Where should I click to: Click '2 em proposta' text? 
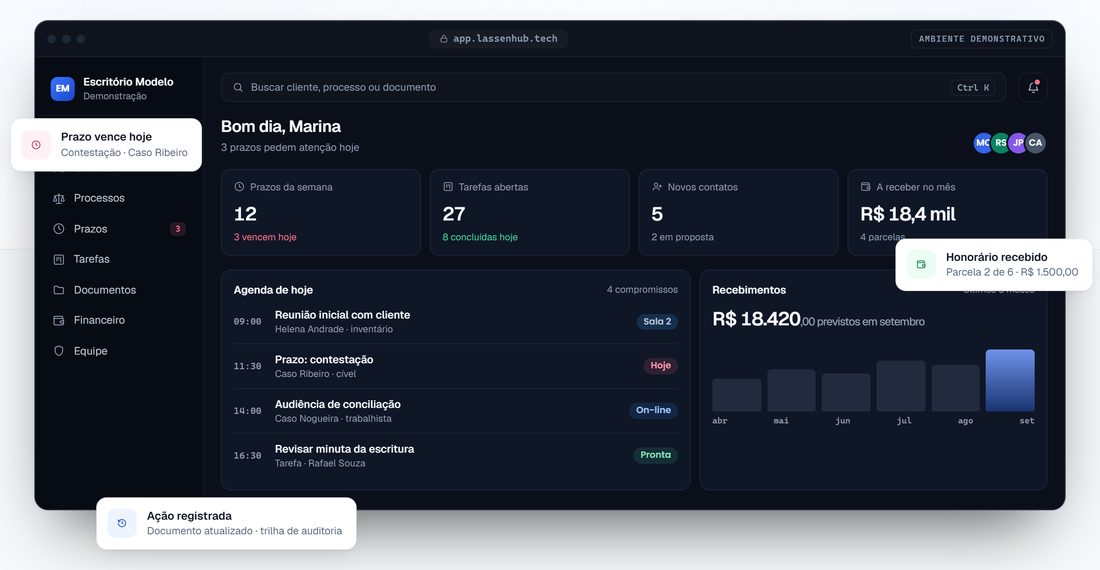pyautogui.click(x=683, y=237)
